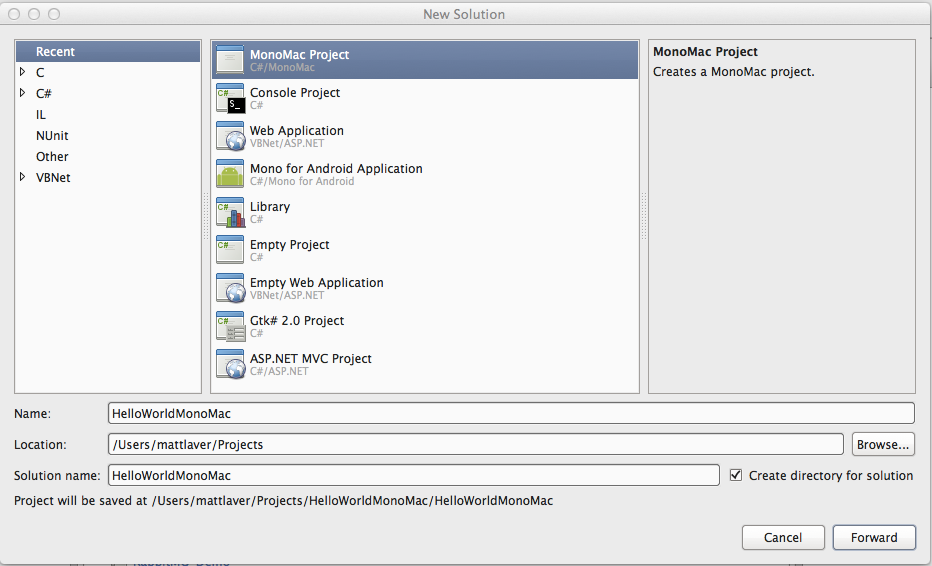Click the Library books icon
Viewport: 932px width, 566px height.
230,212
